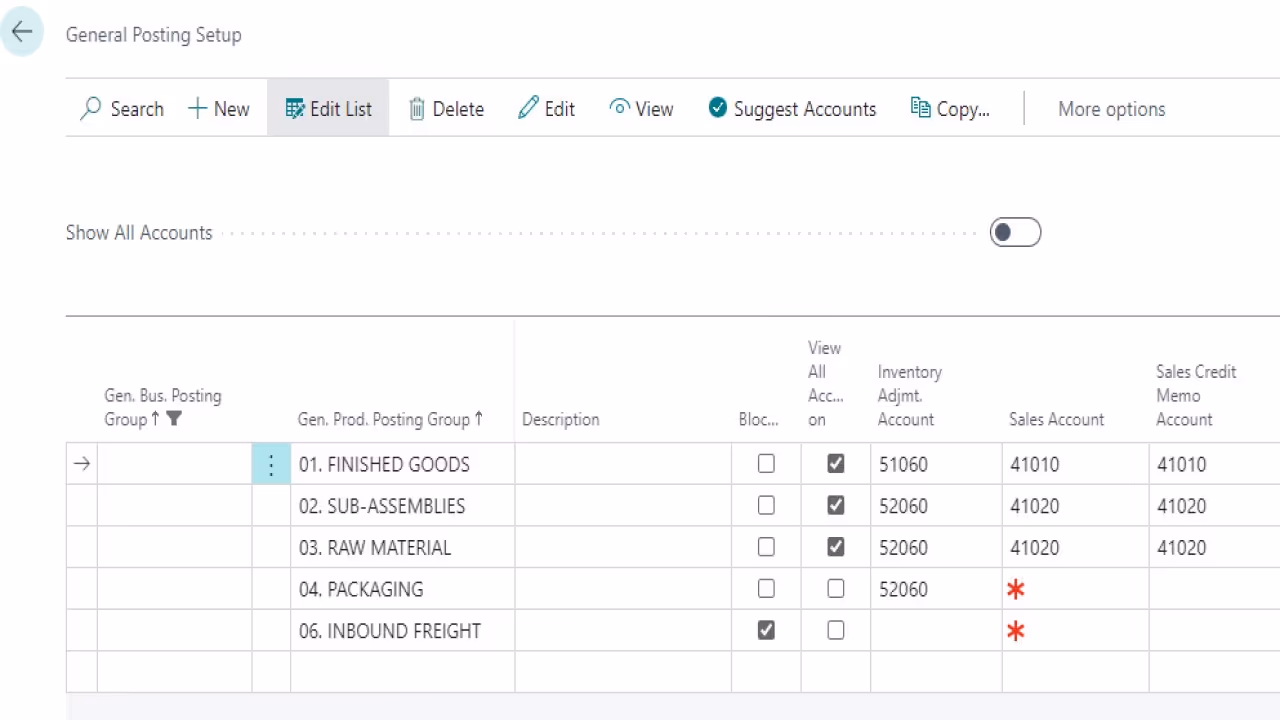
Task: Check View All Accounts for 04. PACKAGING
Action: pyautogui.click(x=836, y=589)
